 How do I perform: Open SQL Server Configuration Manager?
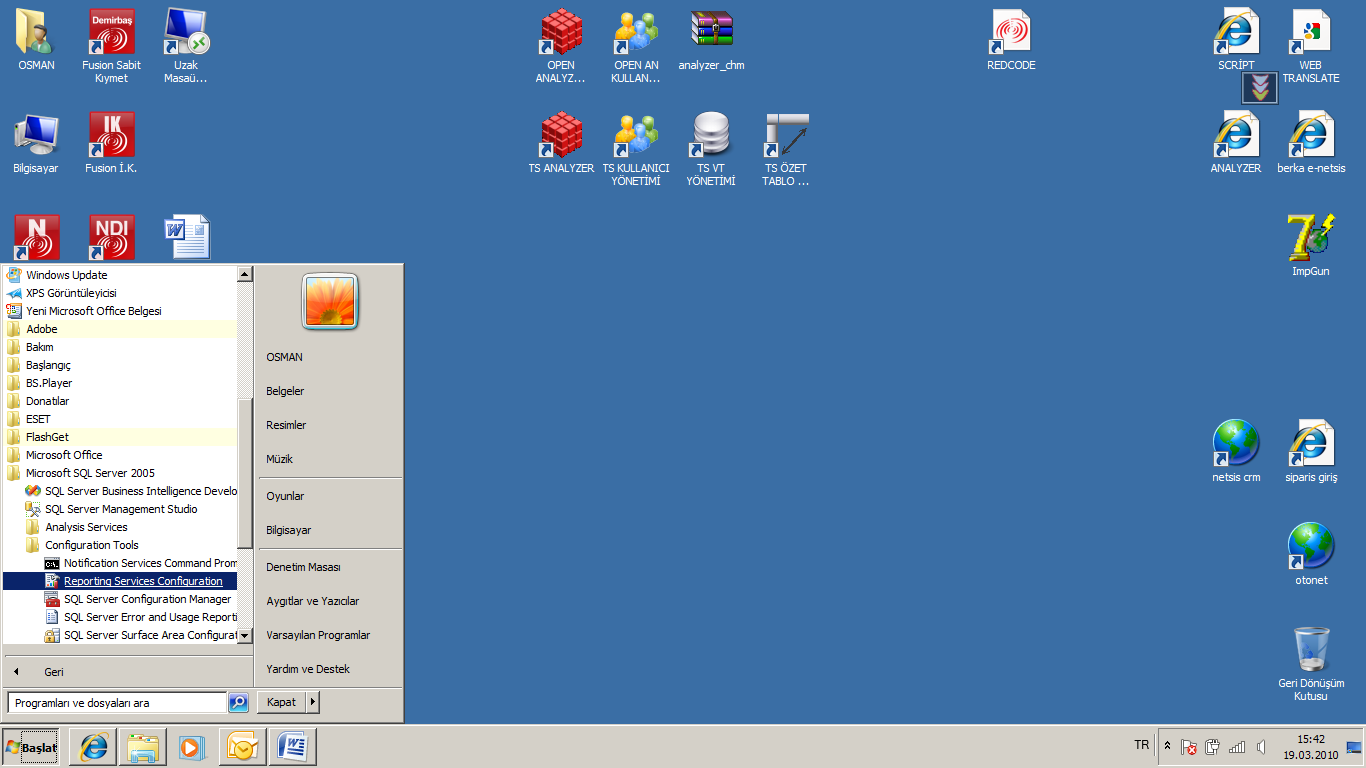[120, 599]
